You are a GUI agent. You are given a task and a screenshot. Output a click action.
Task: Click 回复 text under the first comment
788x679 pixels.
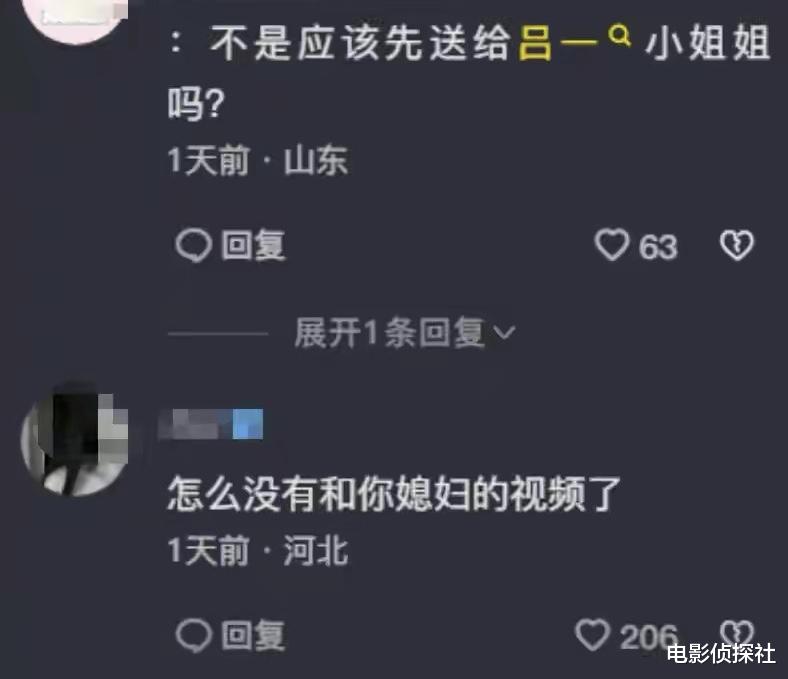coord(254,245)
